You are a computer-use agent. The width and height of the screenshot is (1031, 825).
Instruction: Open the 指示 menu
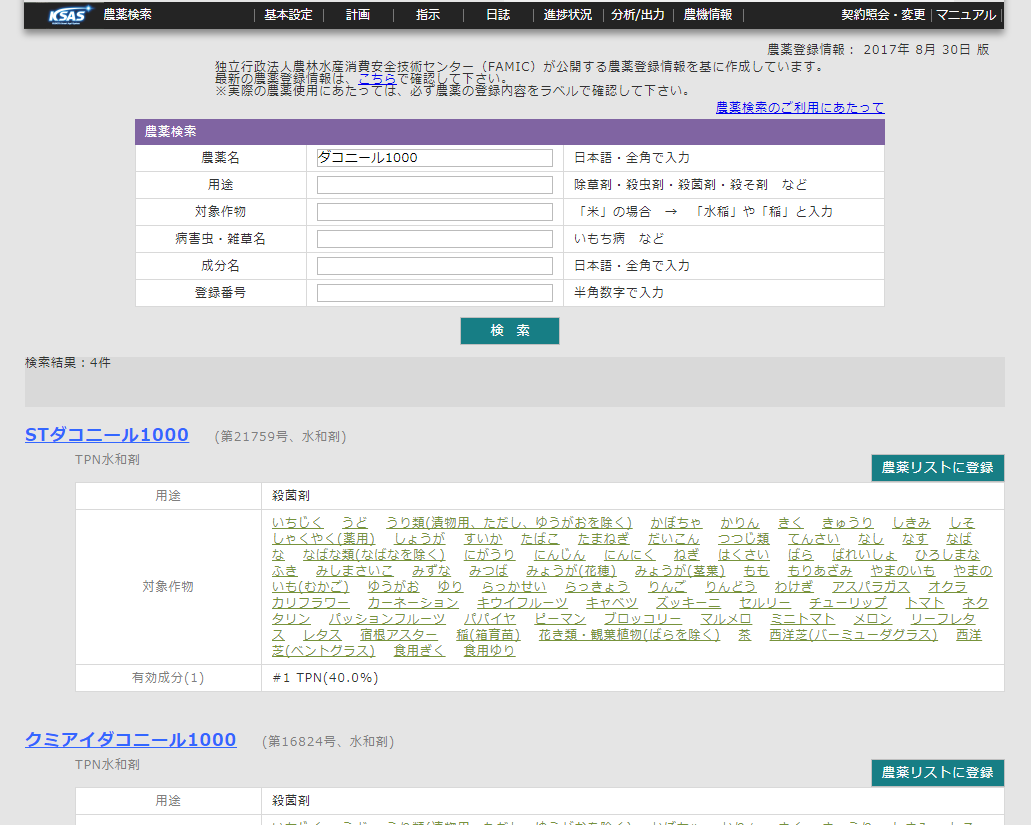tap(427, 14)
